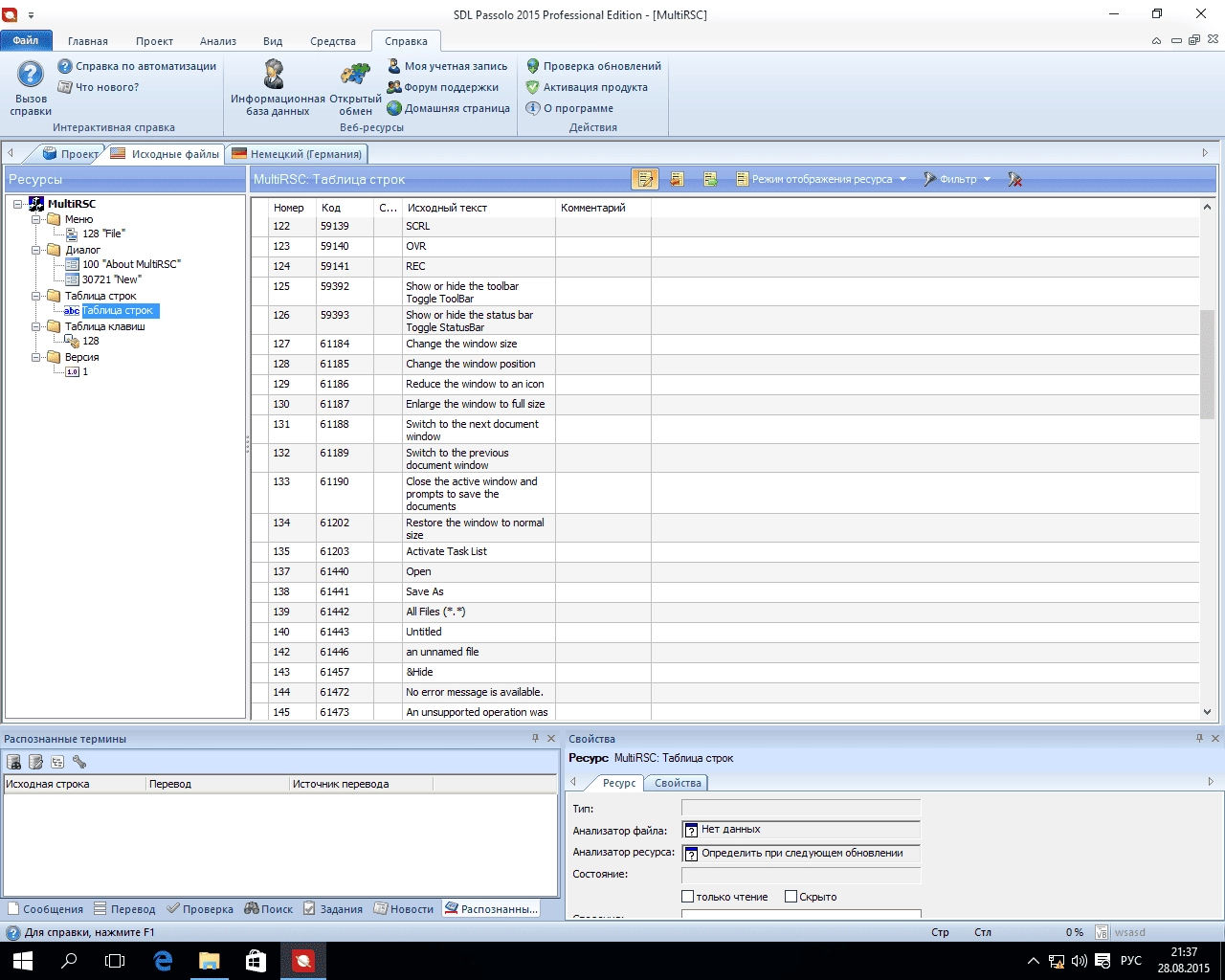Toggle edit mode icon in resource toolbar
1225x980 pixels.
(x=645, y=179)
